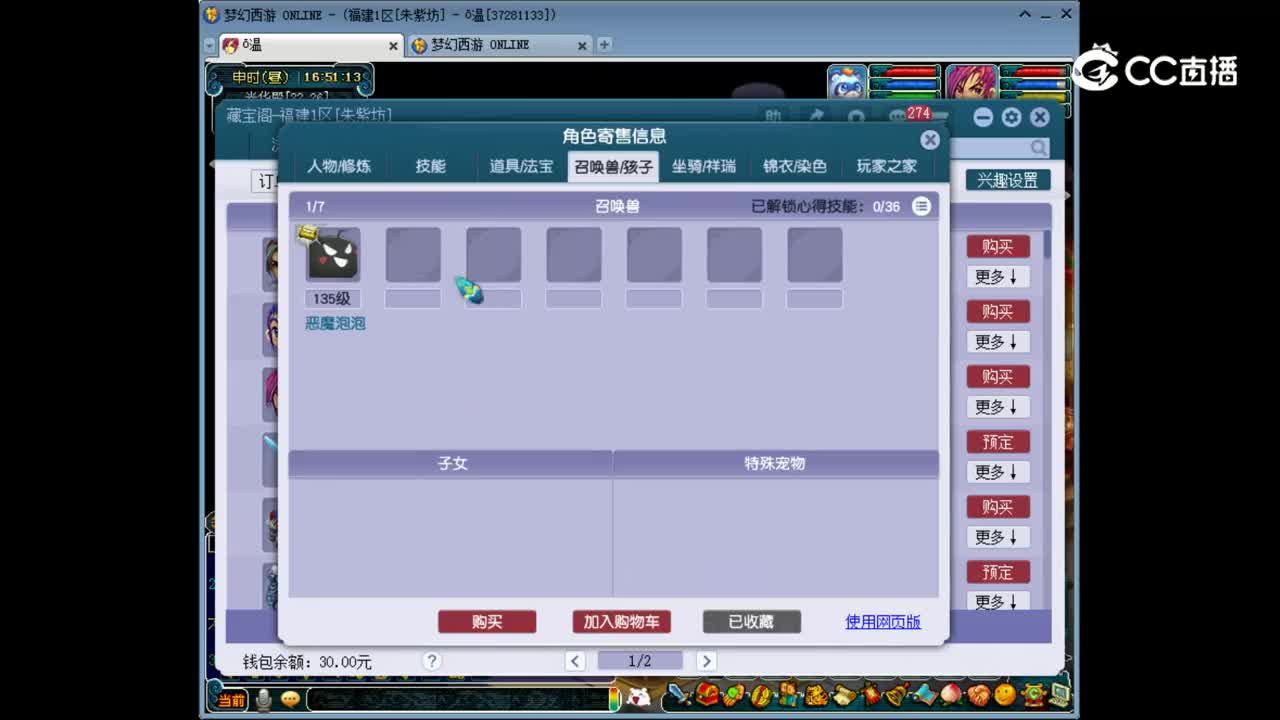This screenshot has width=1280, height=720.
Task: Open the green gear system icon
Action: pos(1033,695)
